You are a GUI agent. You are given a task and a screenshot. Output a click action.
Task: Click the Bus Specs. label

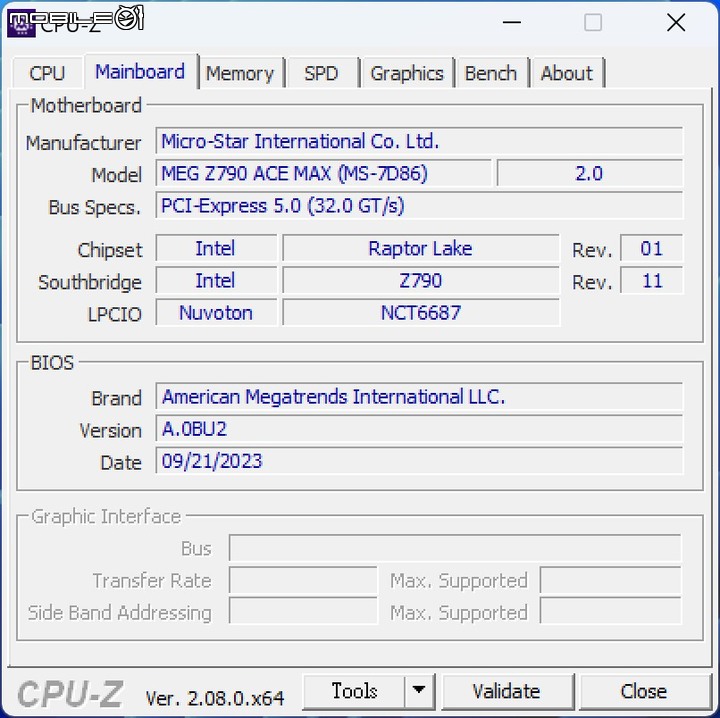coord(94,208)
